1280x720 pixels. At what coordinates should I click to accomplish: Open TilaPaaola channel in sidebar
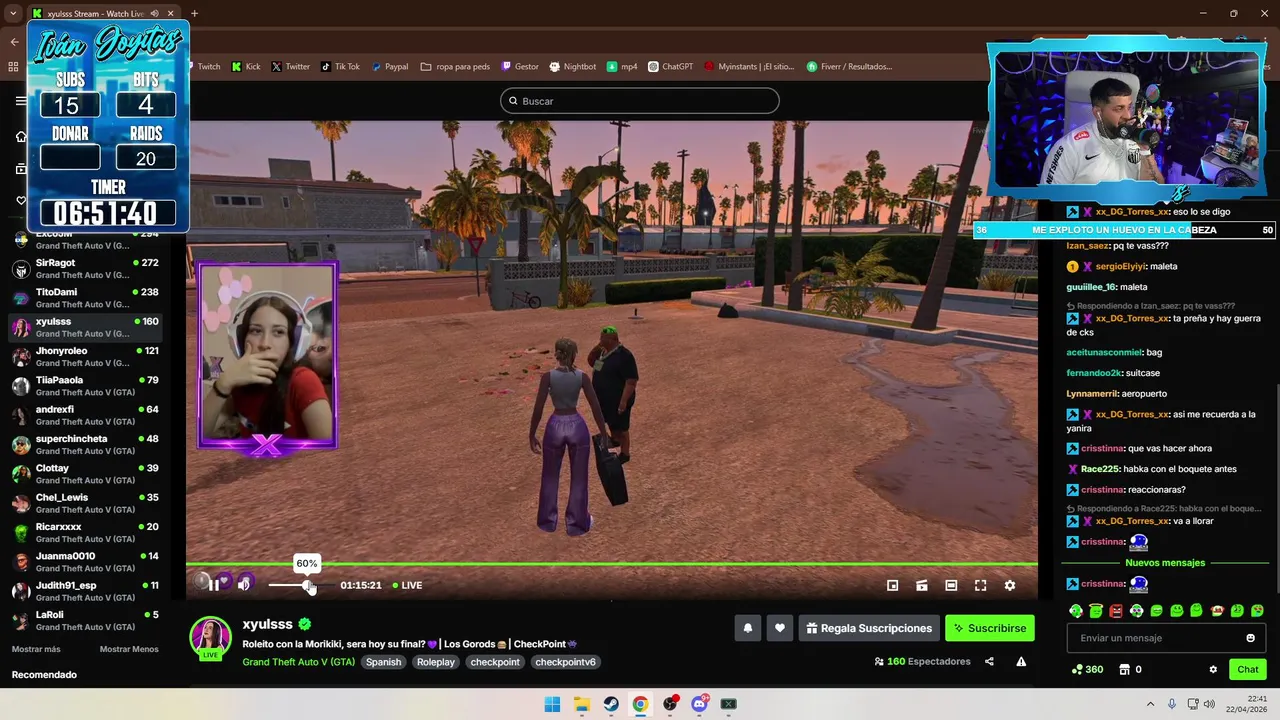85,385
